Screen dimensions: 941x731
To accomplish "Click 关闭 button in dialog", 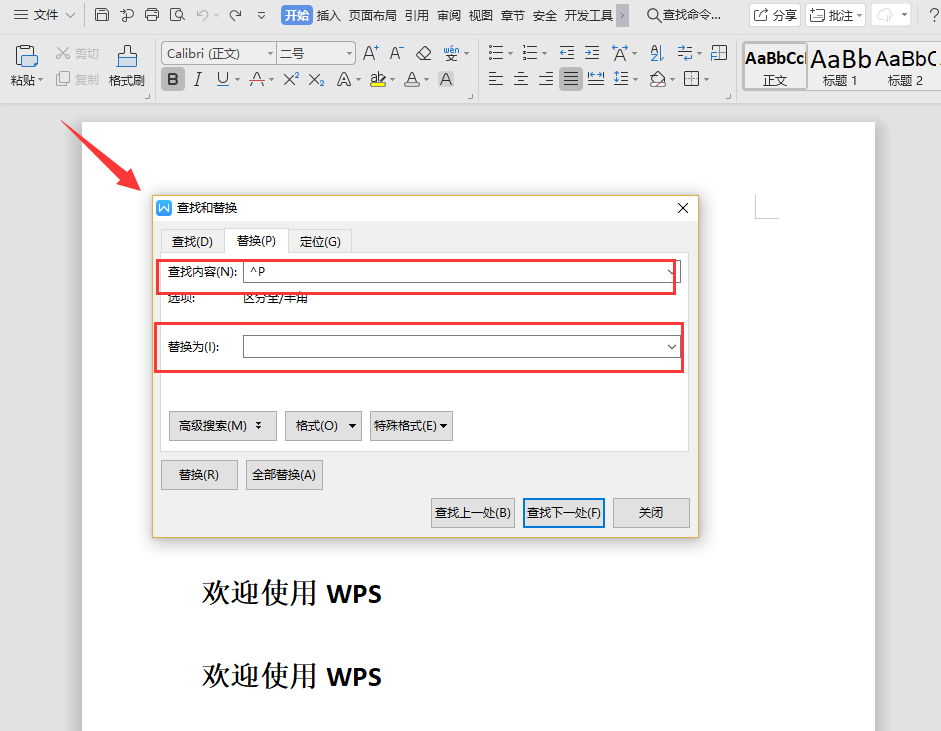I will pyautogui.click(x=651, y=513).
